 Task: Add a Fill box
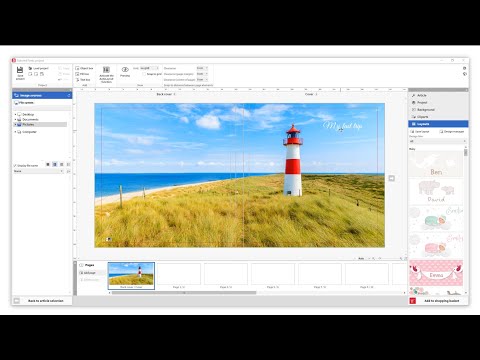pyautogui.click(x=83, y=74)
